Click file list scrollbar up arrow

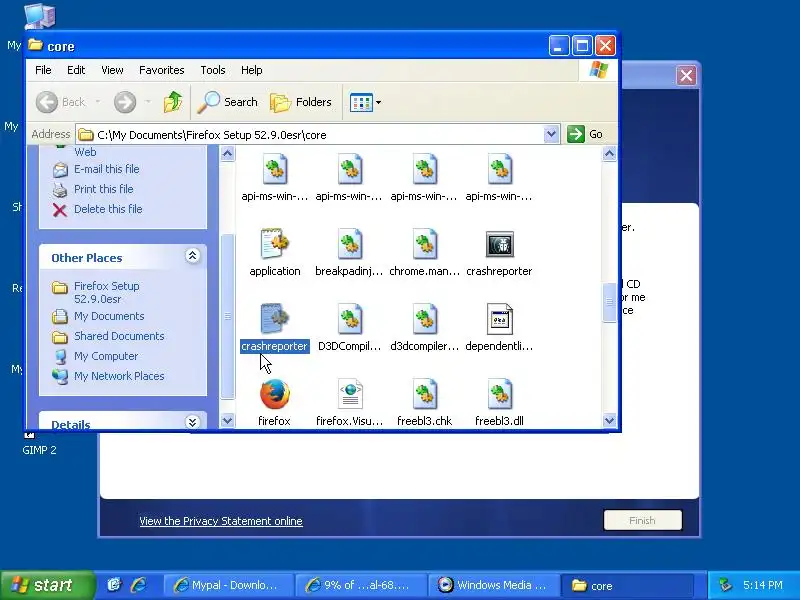pyautogui.click(x=609, y=153)
